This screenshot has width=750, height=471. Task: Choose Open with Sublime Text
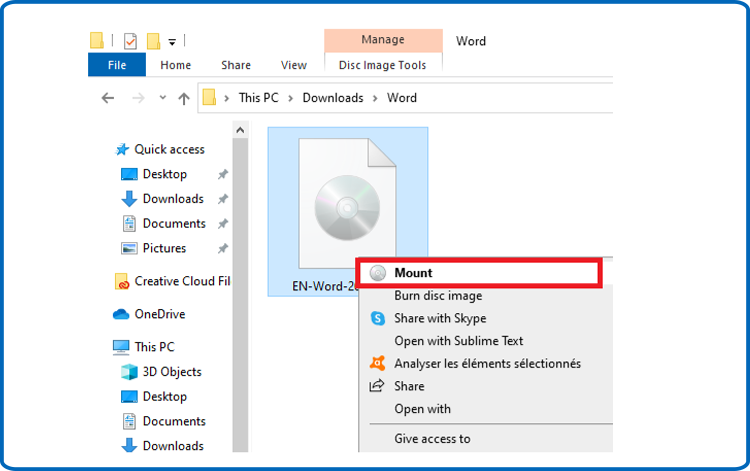point(459,341)
